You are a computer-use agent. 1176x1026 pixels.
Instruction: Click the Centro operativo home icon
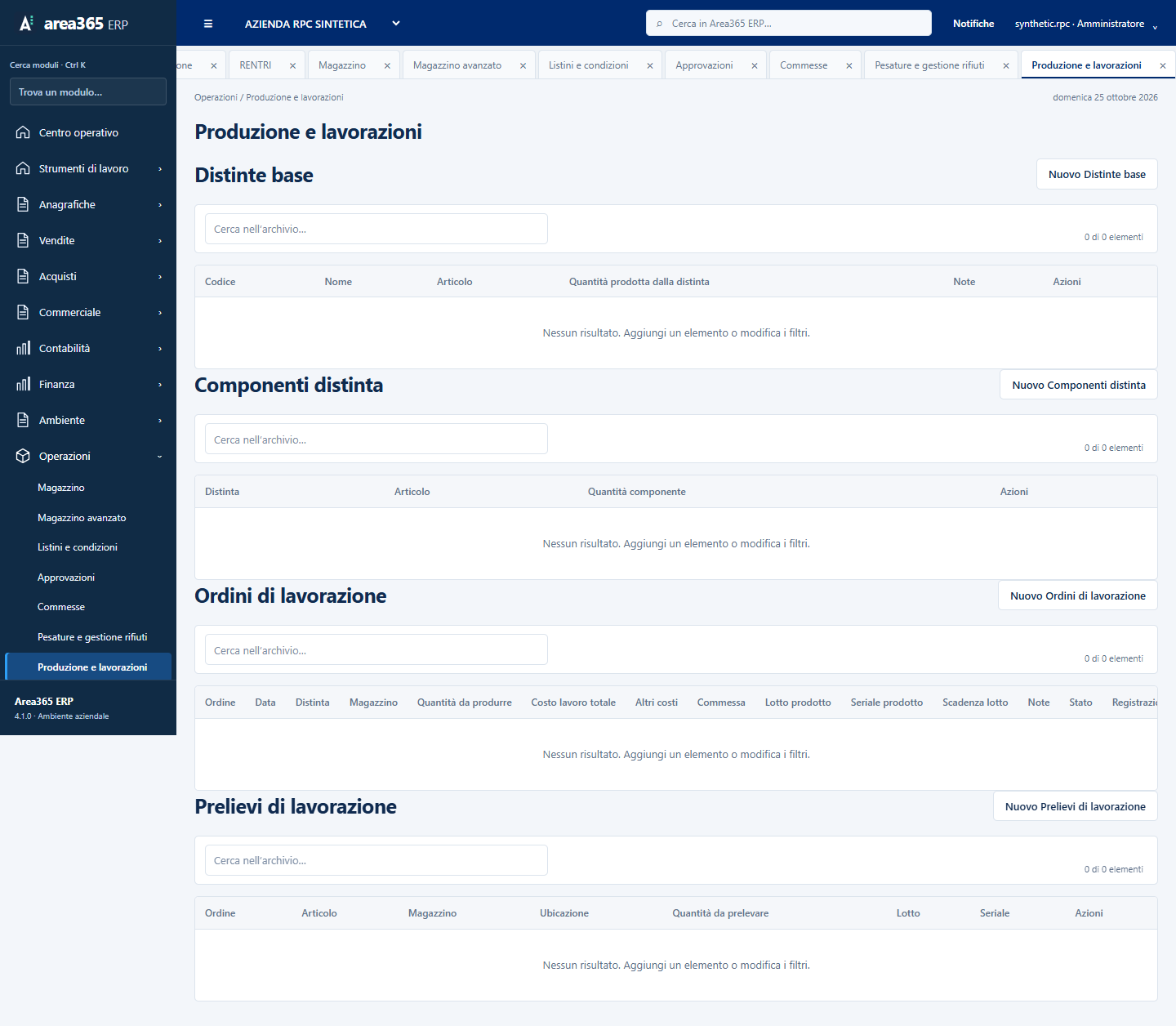click(23, 132)
